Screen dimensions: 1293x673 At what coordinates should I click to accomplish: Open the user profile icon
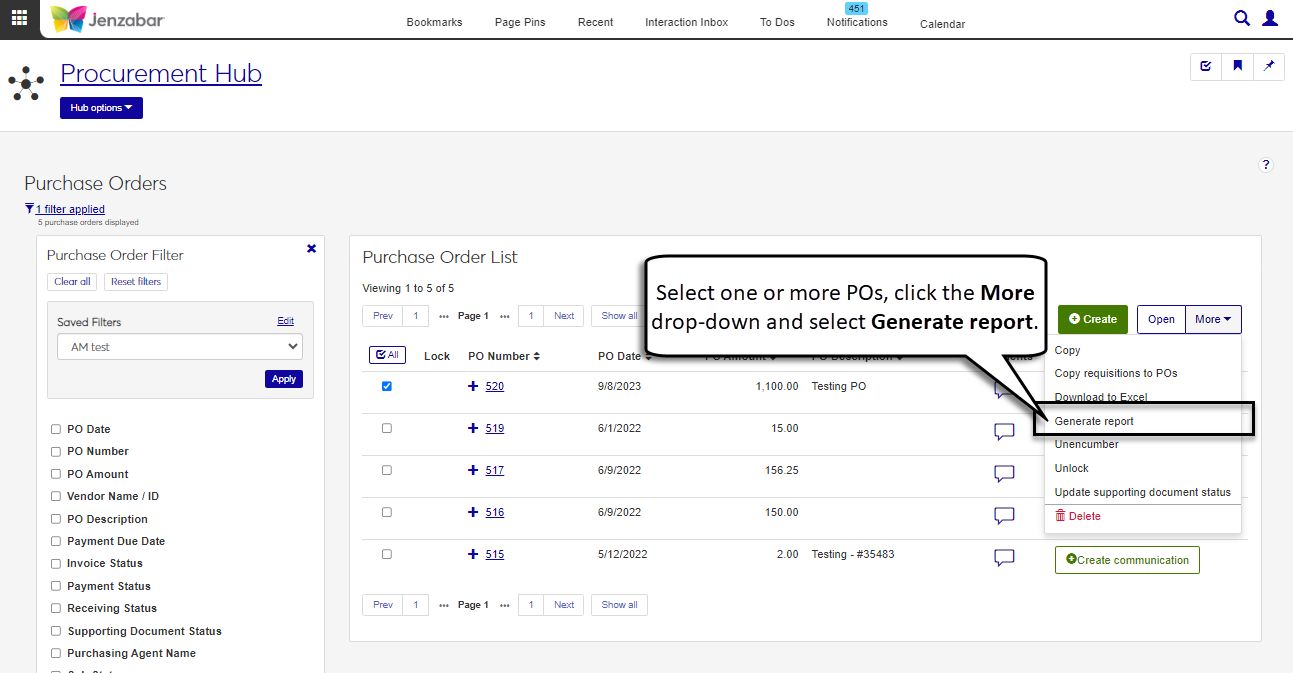tap(1270, 18)
